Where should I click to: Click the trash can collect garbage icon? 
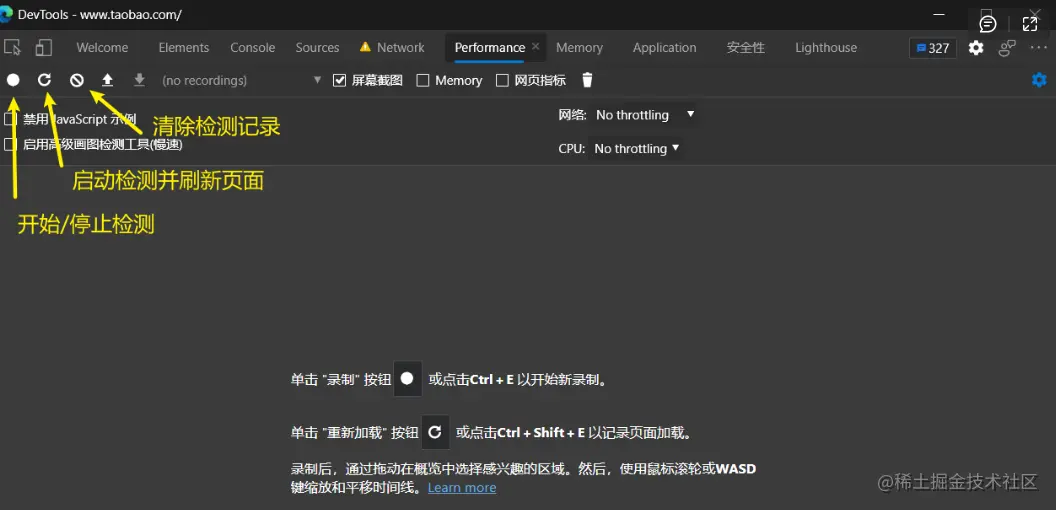[587, 80]
